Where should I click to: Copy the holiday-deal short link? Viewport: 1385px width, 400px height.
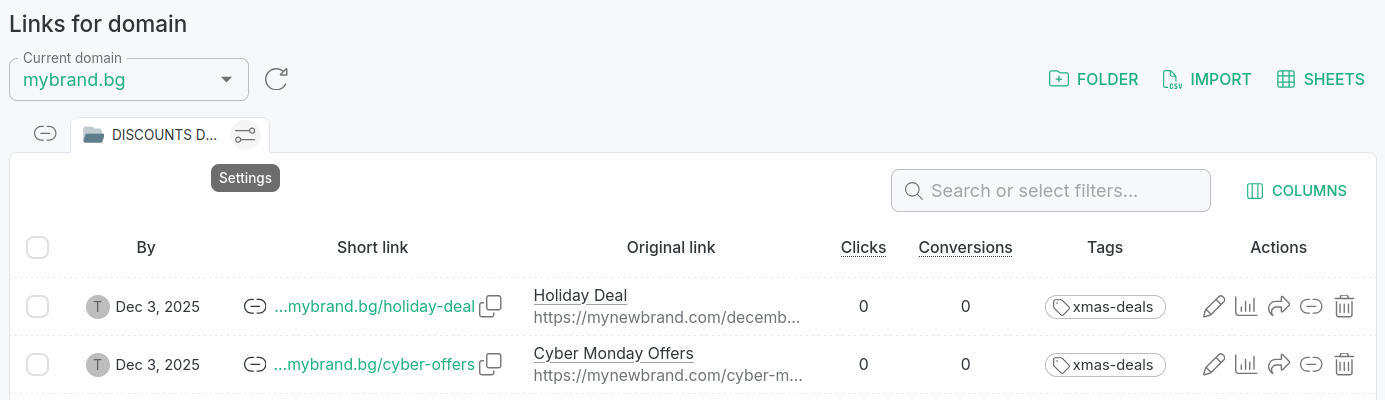coord(490,307)
